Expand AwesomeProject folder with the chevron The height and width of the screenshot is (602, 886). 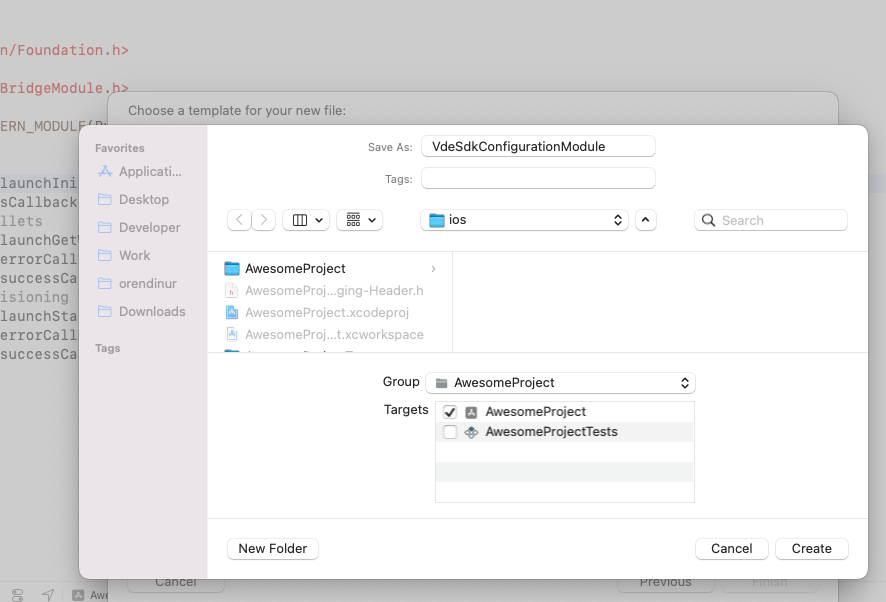click(433, 269)
